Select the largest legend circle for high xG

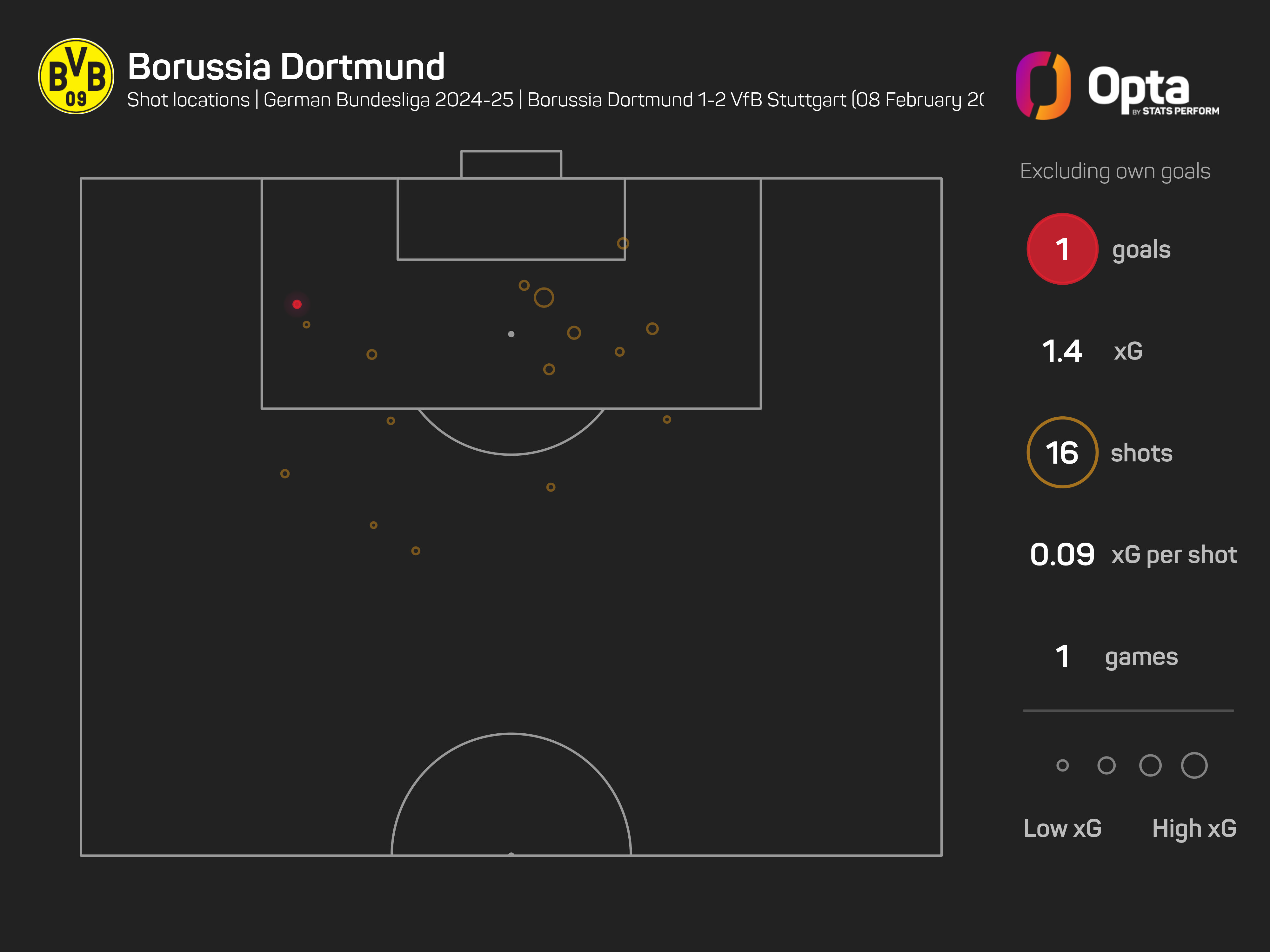click(1194, 765)
